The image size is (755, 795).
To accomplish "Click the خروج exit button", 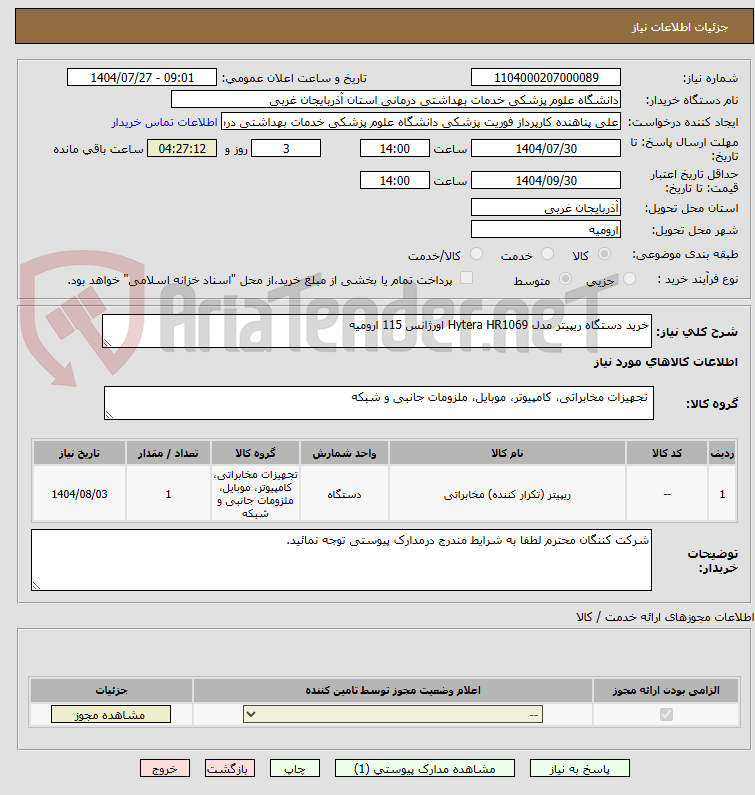I will click(165, 769).
